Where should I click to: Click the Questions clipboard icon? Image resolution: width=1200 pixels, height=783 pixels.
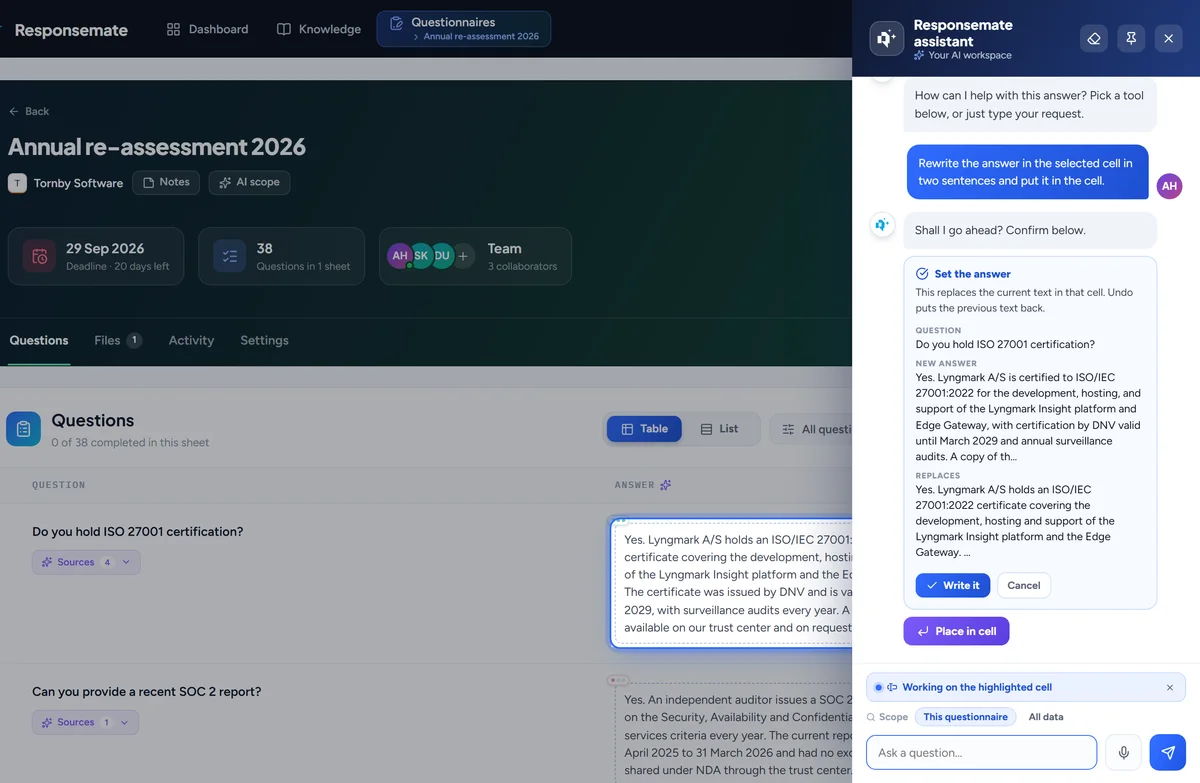tap(24, 429)
